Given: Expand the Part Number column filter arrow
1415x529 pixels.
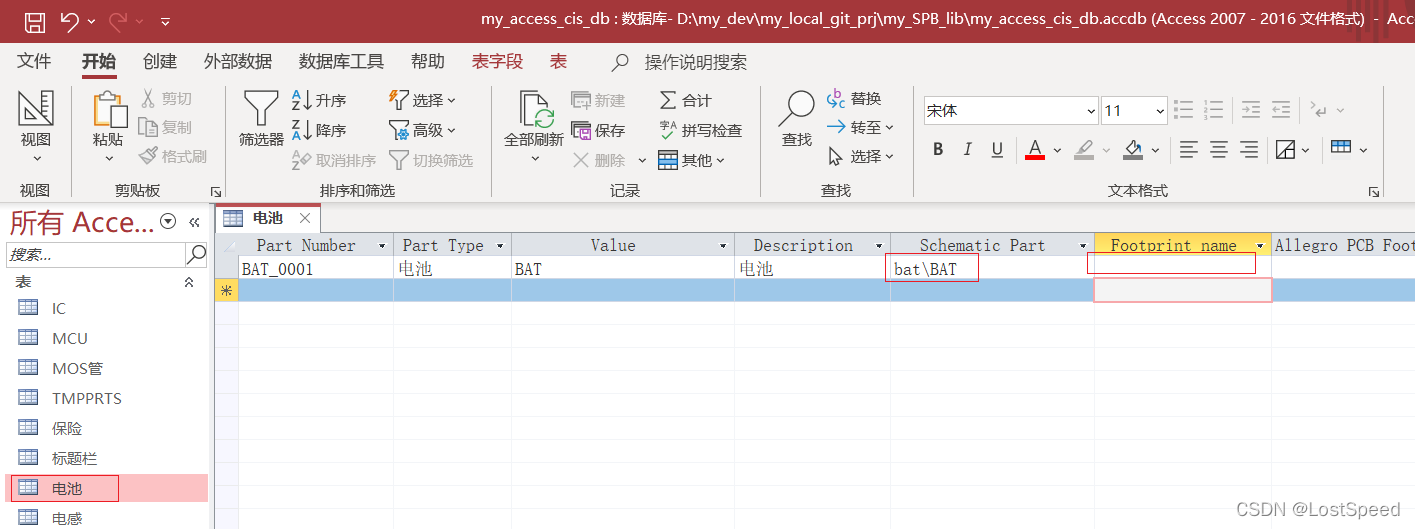Looking at the screenshot, I should point(381,246).
